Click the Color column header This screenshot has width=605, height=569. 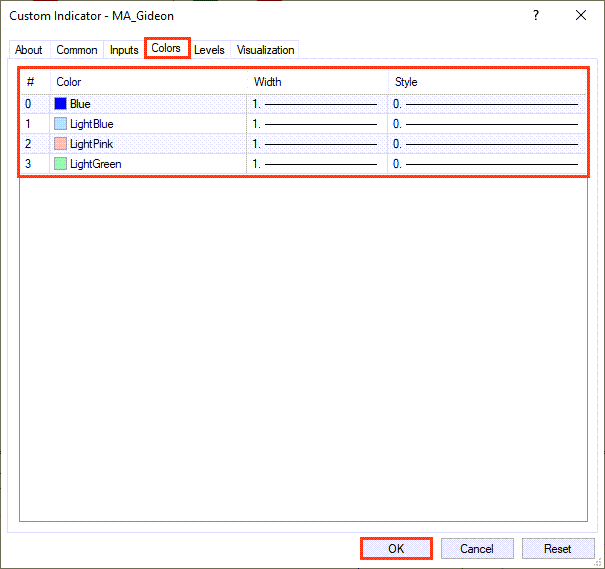(149, 82)
